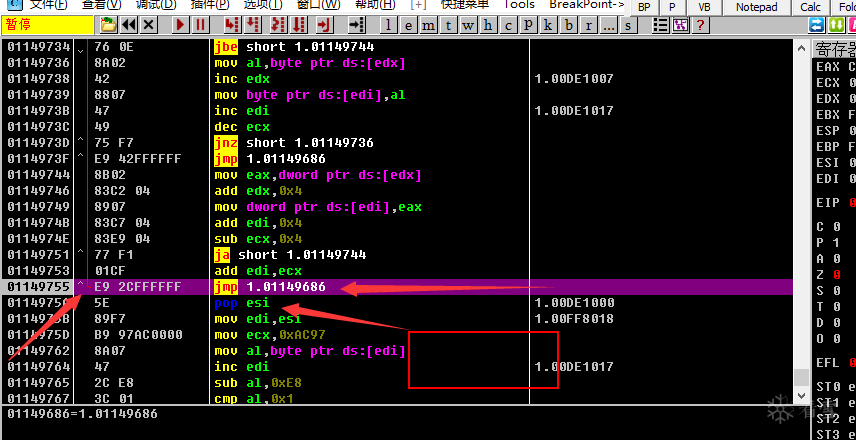Select the 'jmp 1.01149686' line at 0114973F
856x440 pixels.
click(270, 159)
